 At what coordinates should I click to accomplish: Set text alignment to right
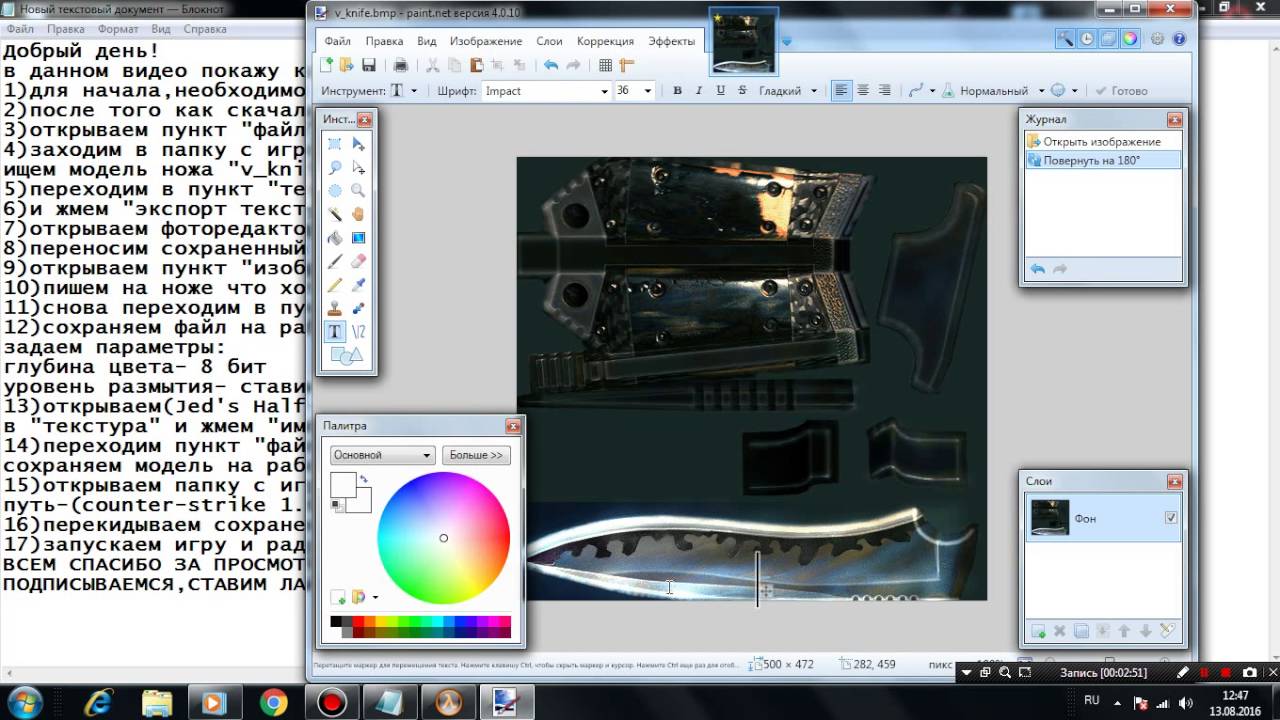click(x=884, y=90)
